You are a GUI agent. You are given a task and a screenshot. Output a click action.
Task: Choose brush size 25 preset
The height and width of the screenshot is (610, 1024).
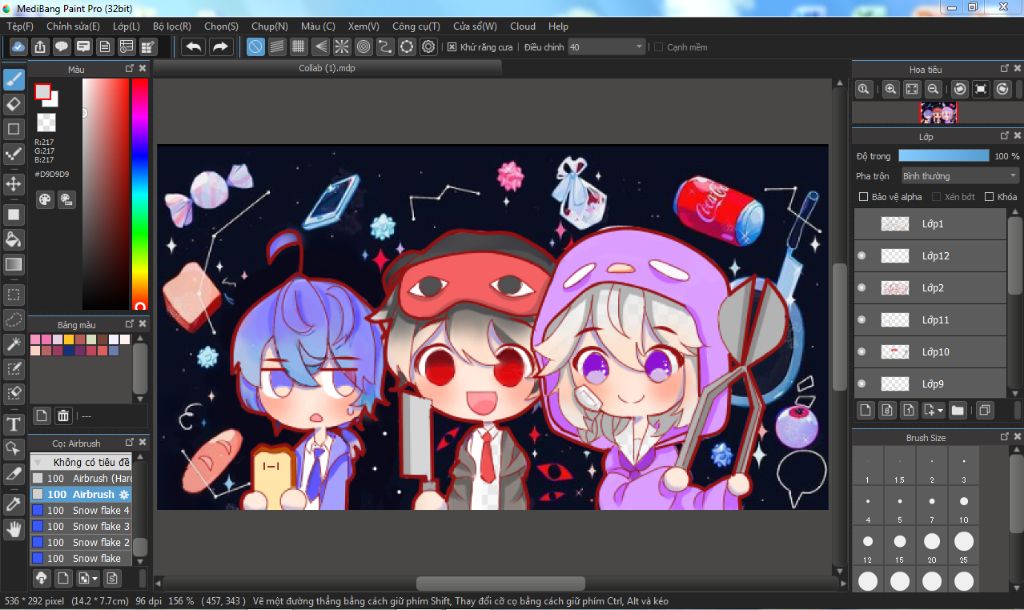pyautogui.click(x=964, y=545)
